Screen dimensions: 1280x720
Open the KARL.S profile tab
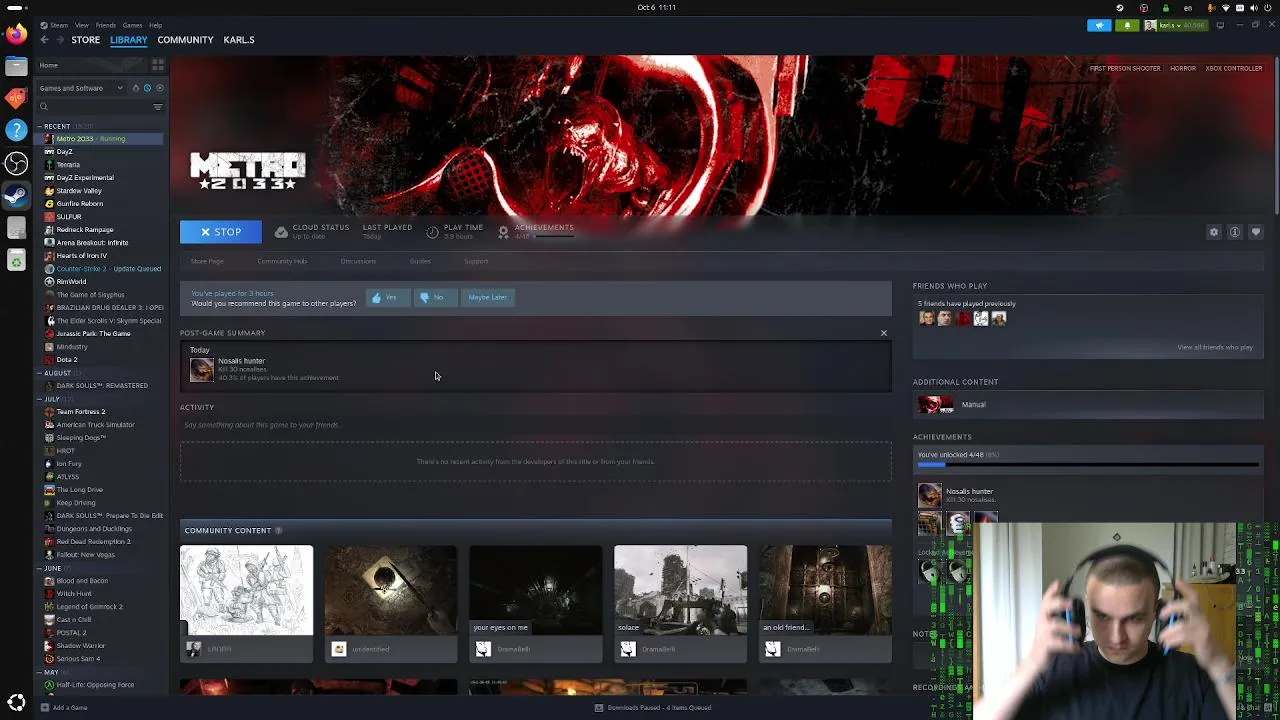coord(238,40)
